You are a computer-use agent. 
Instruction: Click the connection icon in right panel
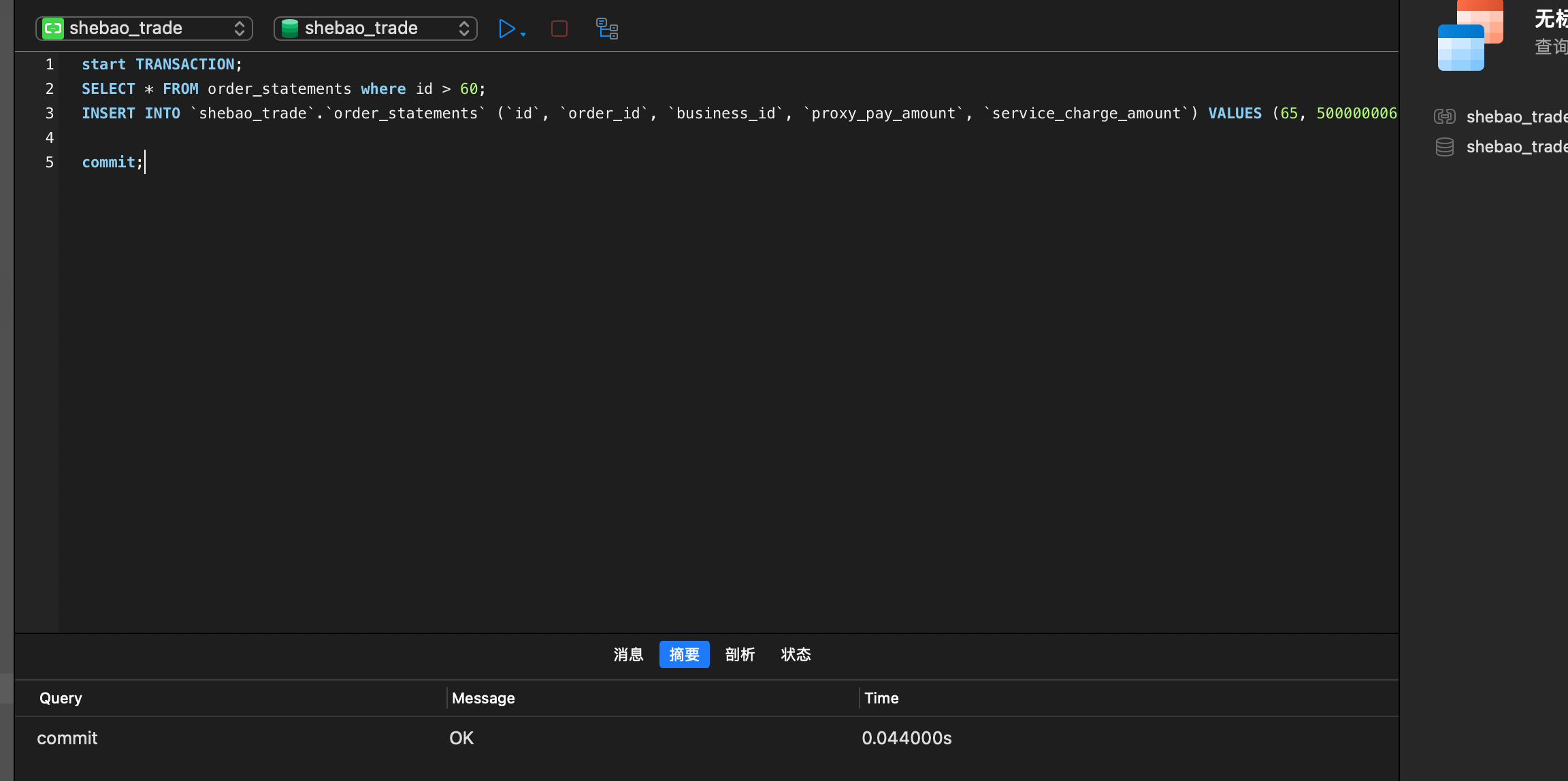[x=1444, y=116]
